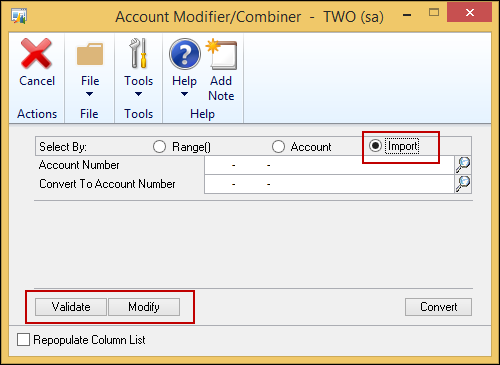Expand the Help dropdown arrow
This screenshot has width=500, height=365.
pyautogui.click(x=184, y=94)
